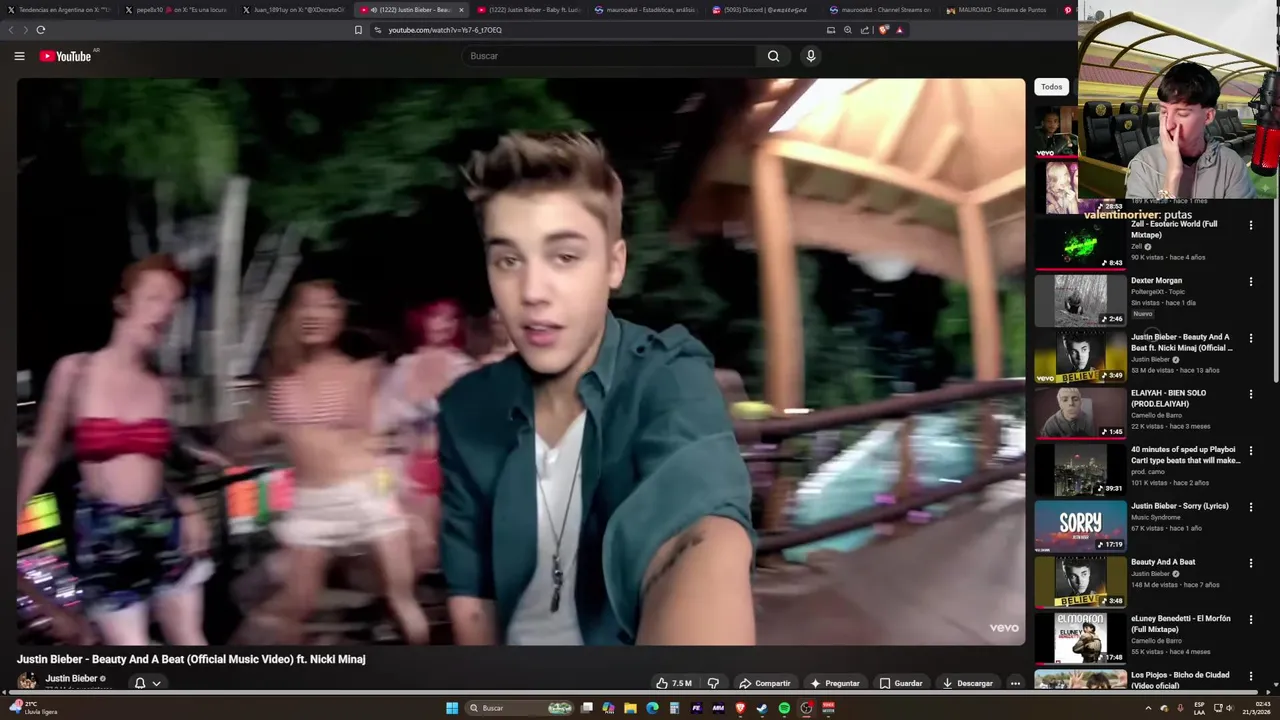Switch to MAUROAKD Sistema de Puntos tab
Screen dimensions: 1280x720
(1000, 10)
